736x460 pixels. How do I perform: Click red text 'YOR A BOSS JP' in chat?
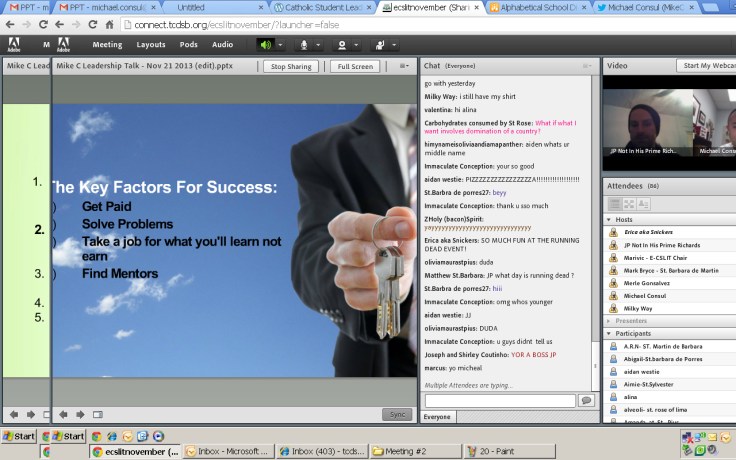(x=533, y=355)
